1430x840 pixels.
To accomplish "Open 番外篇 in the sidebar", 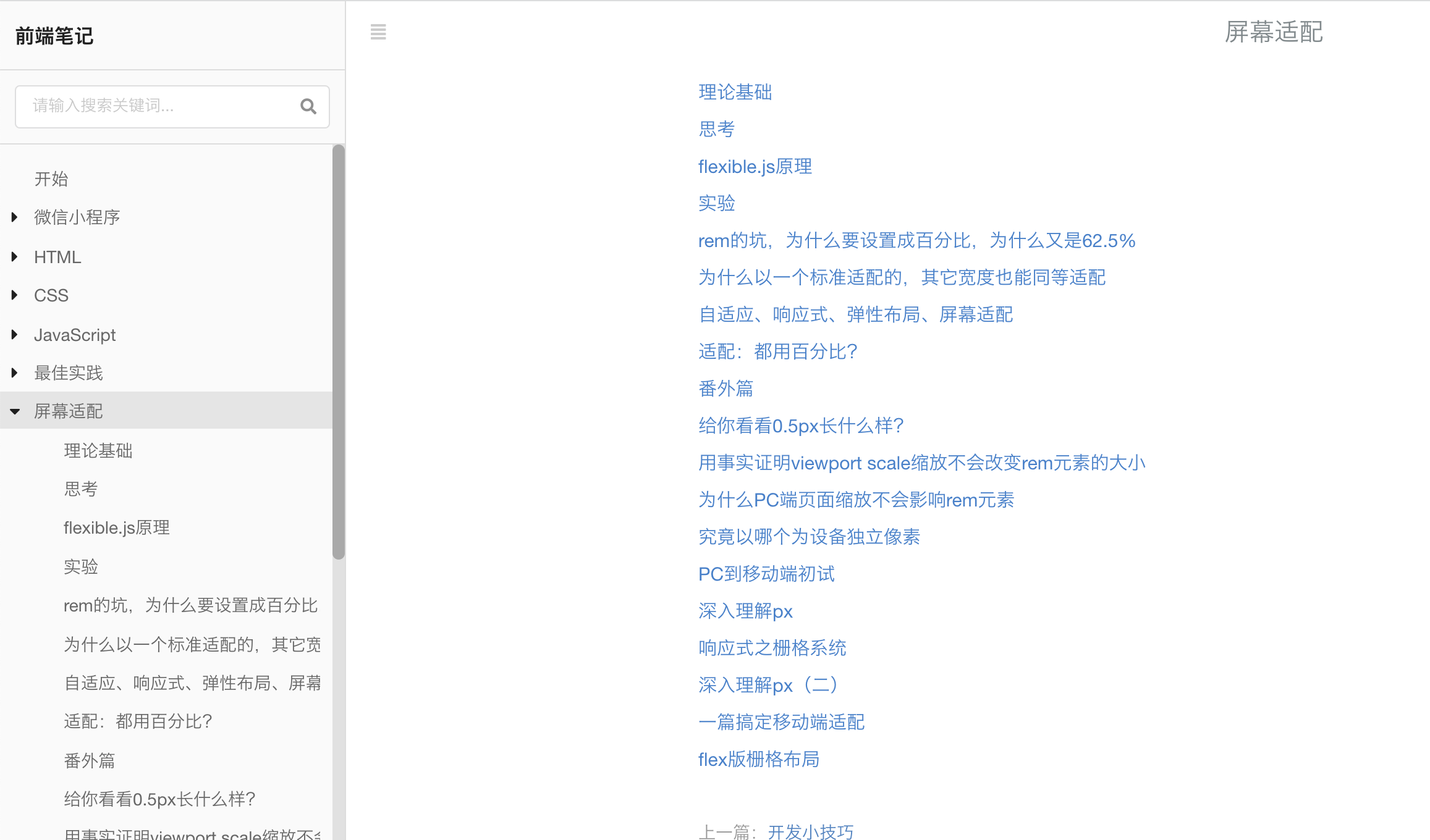I will tap(90, 760).
